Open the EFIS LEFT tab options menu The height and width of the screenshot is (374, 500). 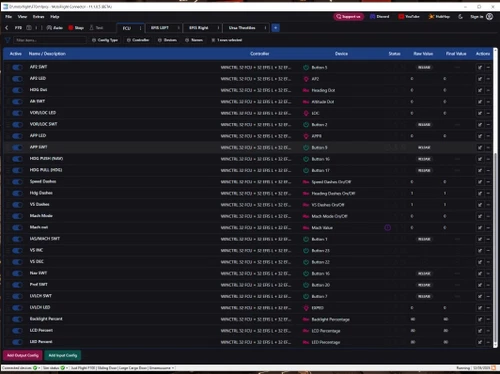[x=179, y=28]
